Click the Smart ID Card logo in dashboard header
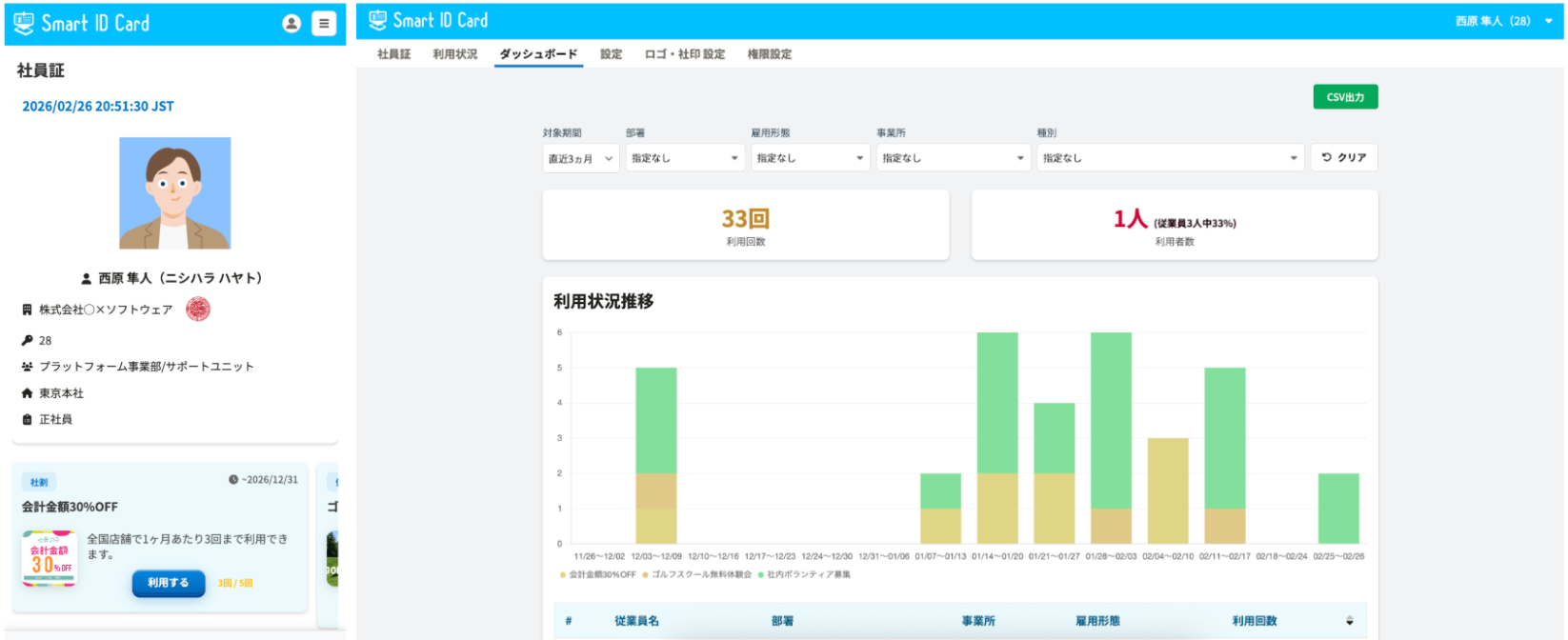Viewport: 1568px width, 640px height. pyautogui.click(x=429, y=20)
